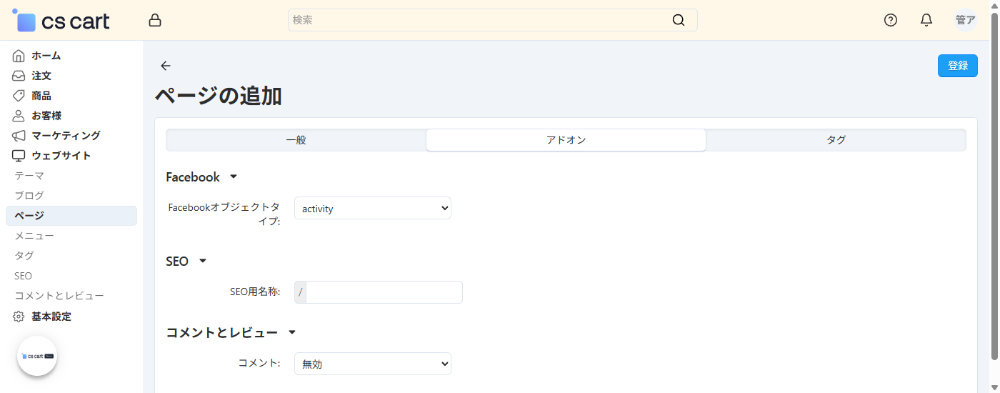Click the Facebookオブジェクトタイプ label
The width and height of the screenshot is (1000, 393).
pos(224,214)
